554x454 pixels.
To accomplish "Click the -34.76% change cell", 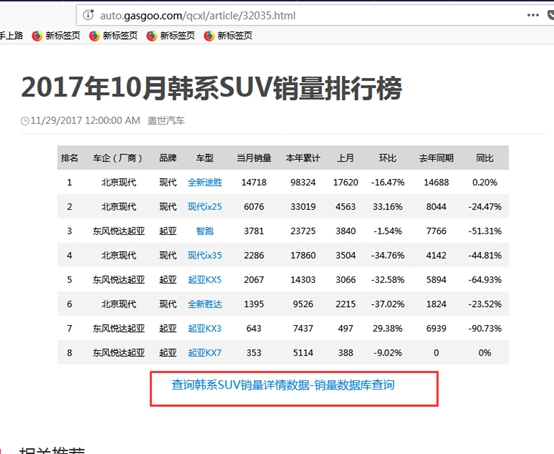I will (388, 255).
